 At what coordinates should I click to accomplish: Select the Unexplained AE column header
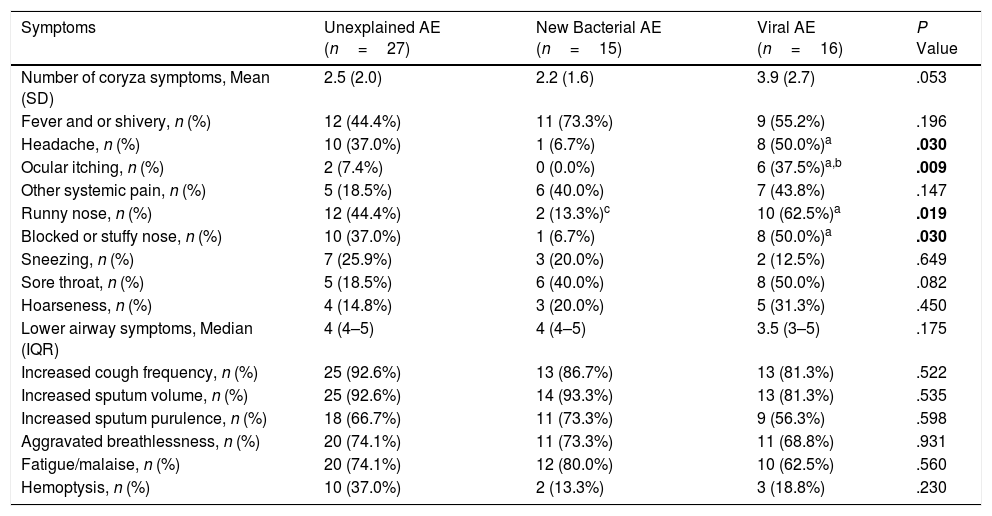click(382, 28)
